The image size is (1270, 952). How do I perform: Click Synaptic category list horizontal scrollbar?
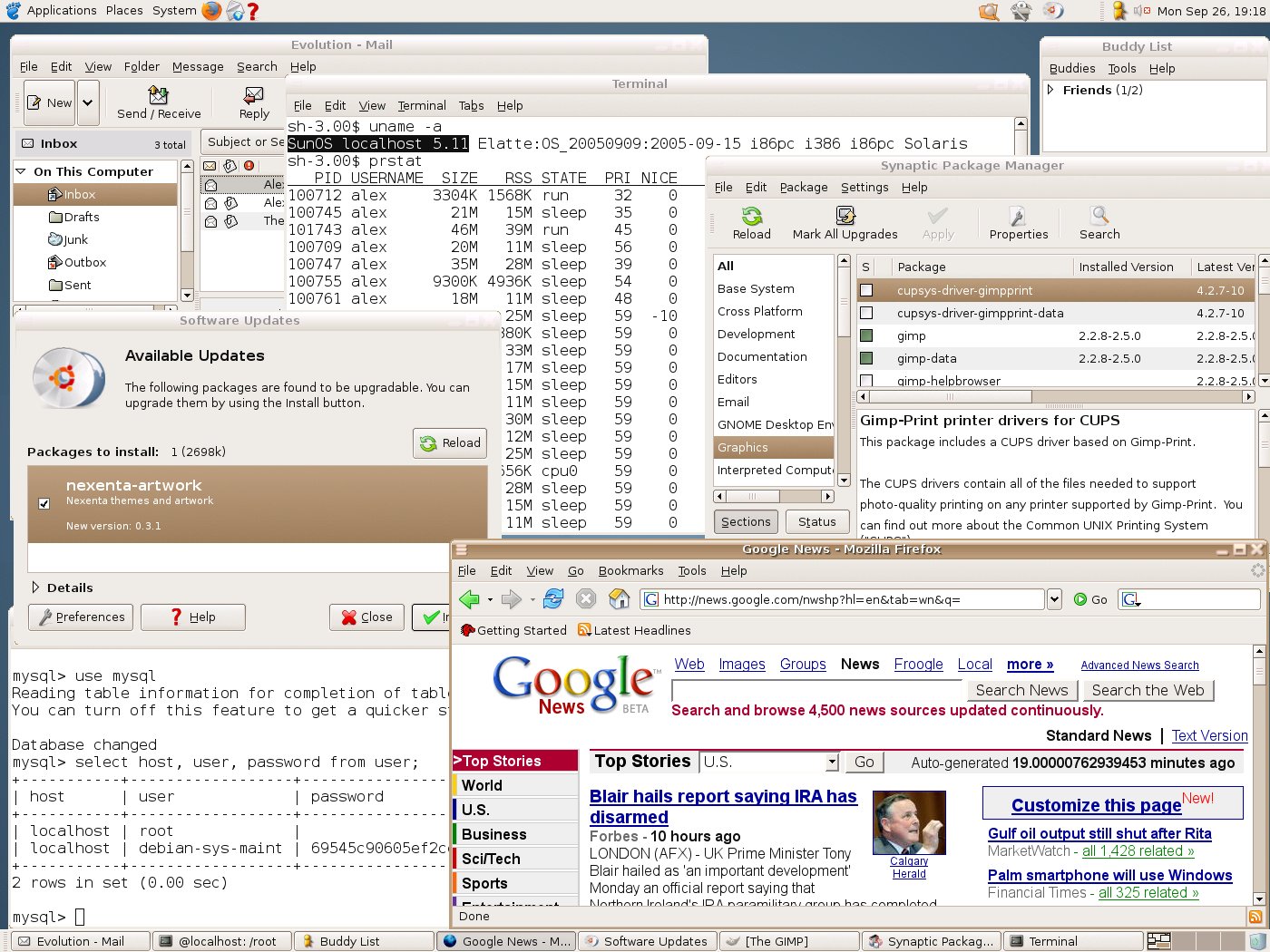click(774, 496)
